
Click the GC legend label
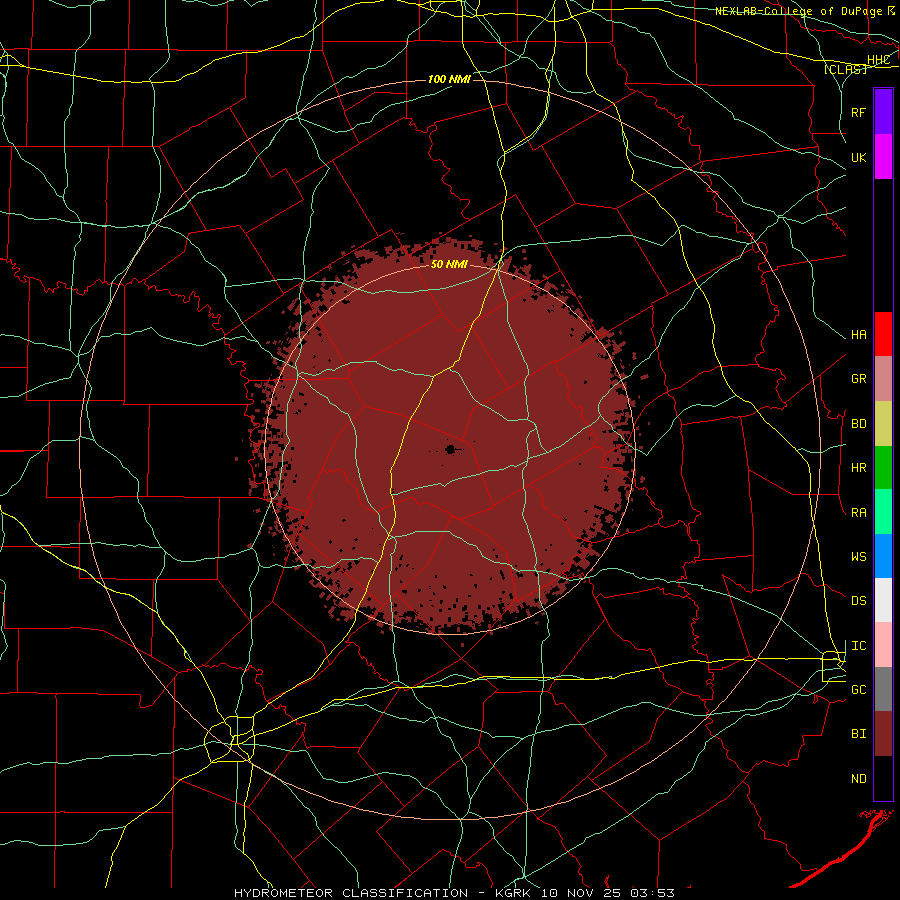point(858,690)
